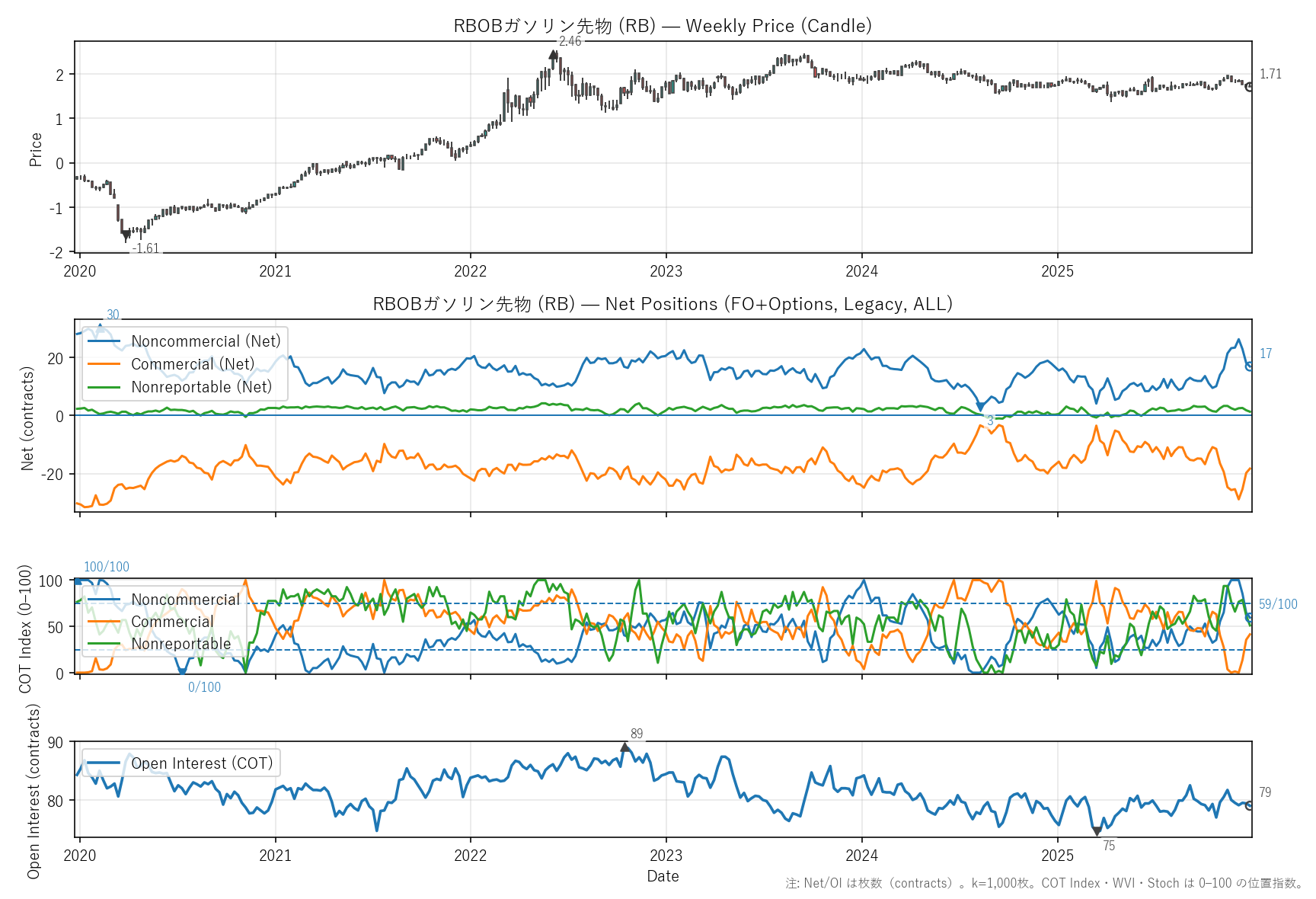Click the Noncommercial net low marker labeled 3
Viewport: 1316px width, 899px height.
[980, 408]
